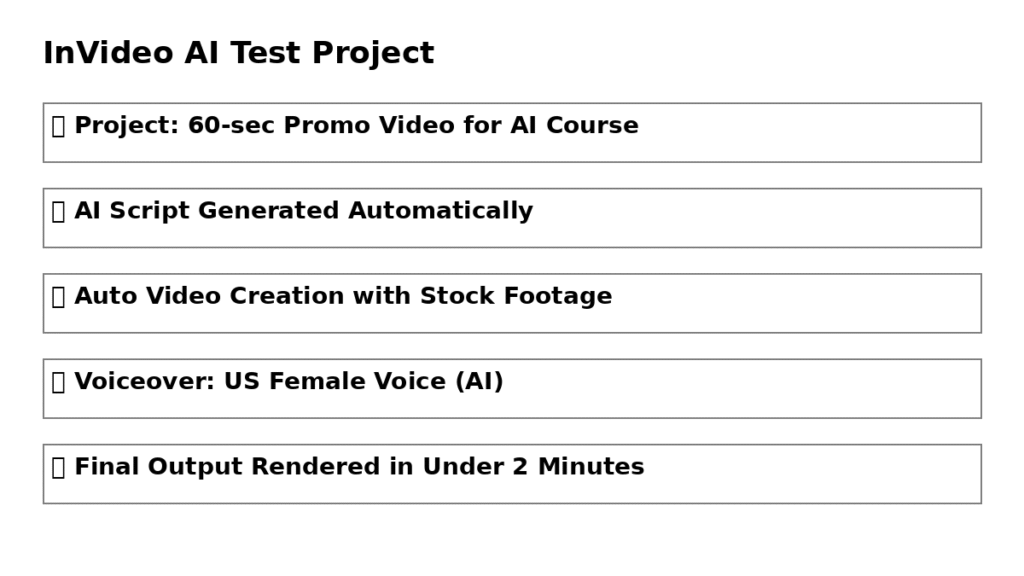
Task: Click the word "Voiceover:" in the fourth row
Action: click(144, 382)
